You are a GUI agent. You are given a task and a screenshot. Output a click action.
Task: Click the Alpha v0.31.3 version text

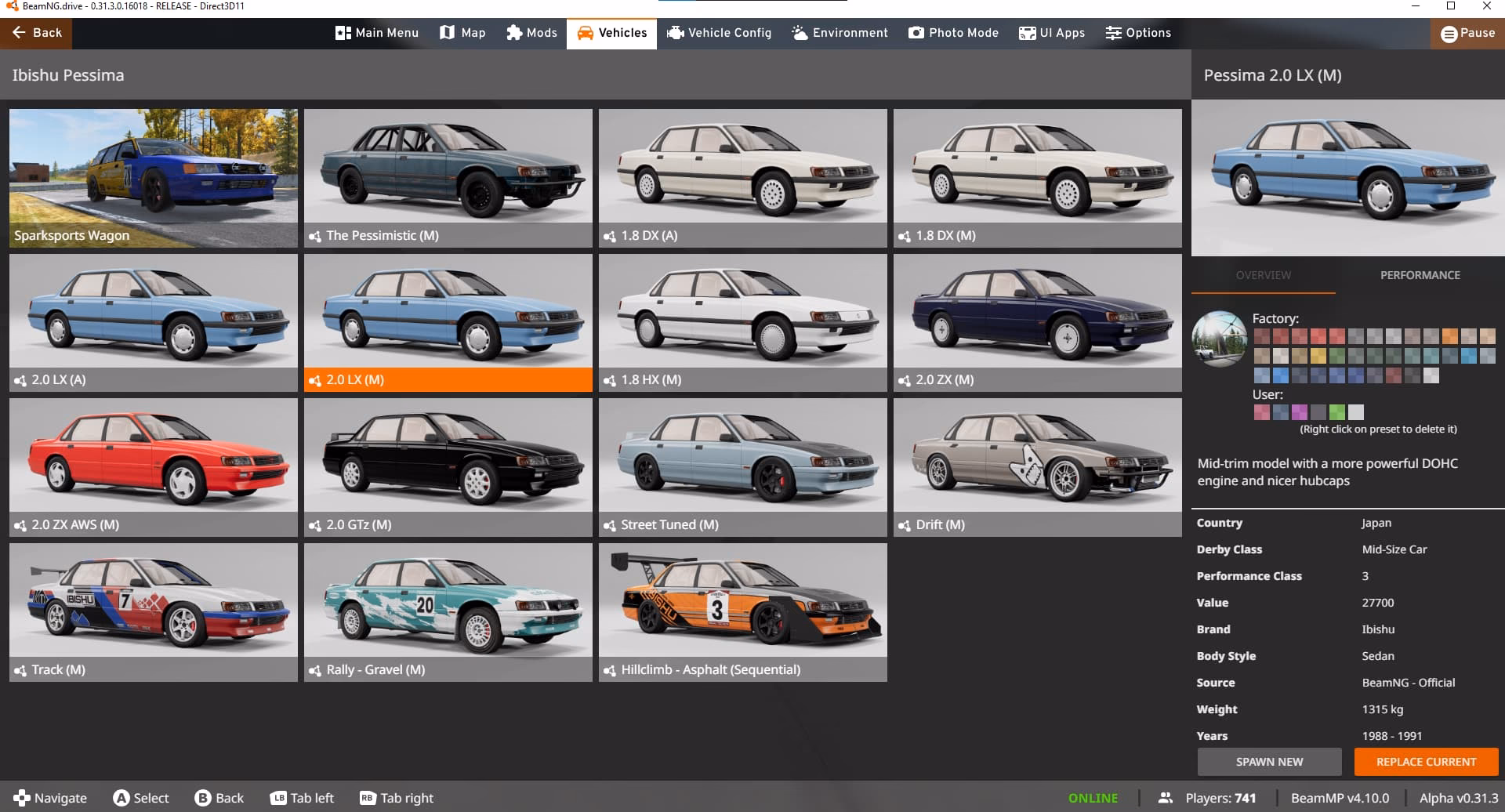1459,798
